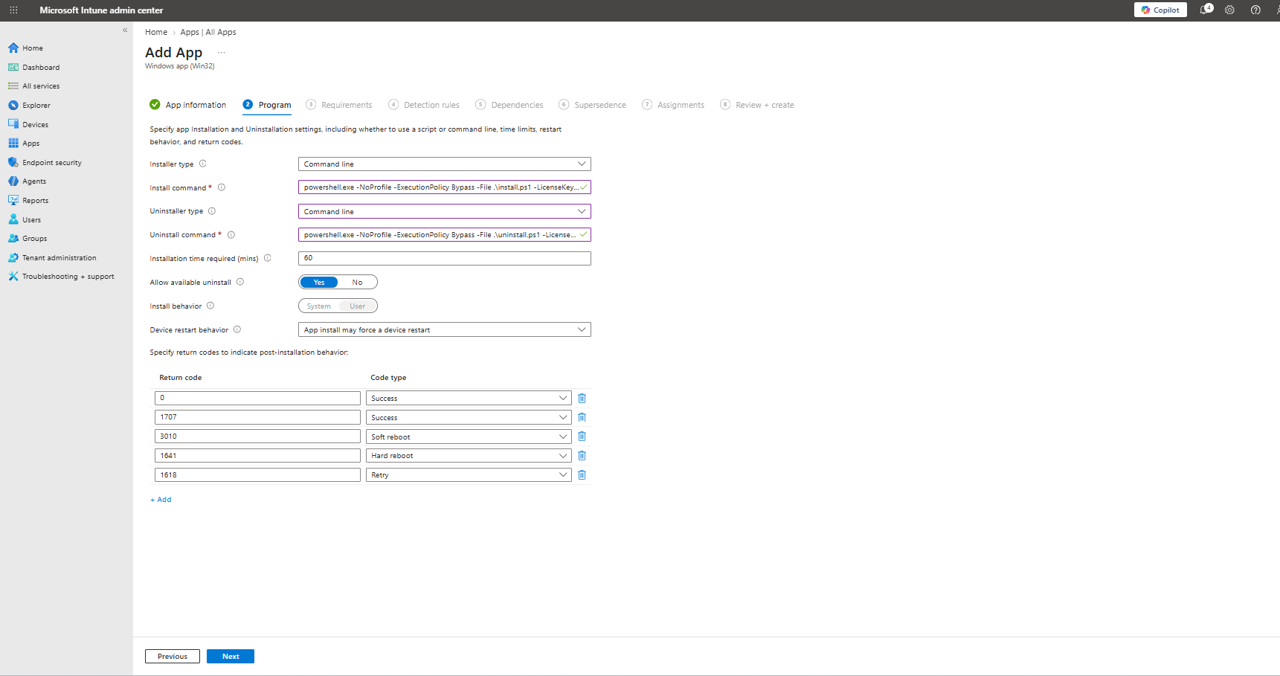1280x676 pixels.
Task: Go to the App information step
Action: [188, 105]
